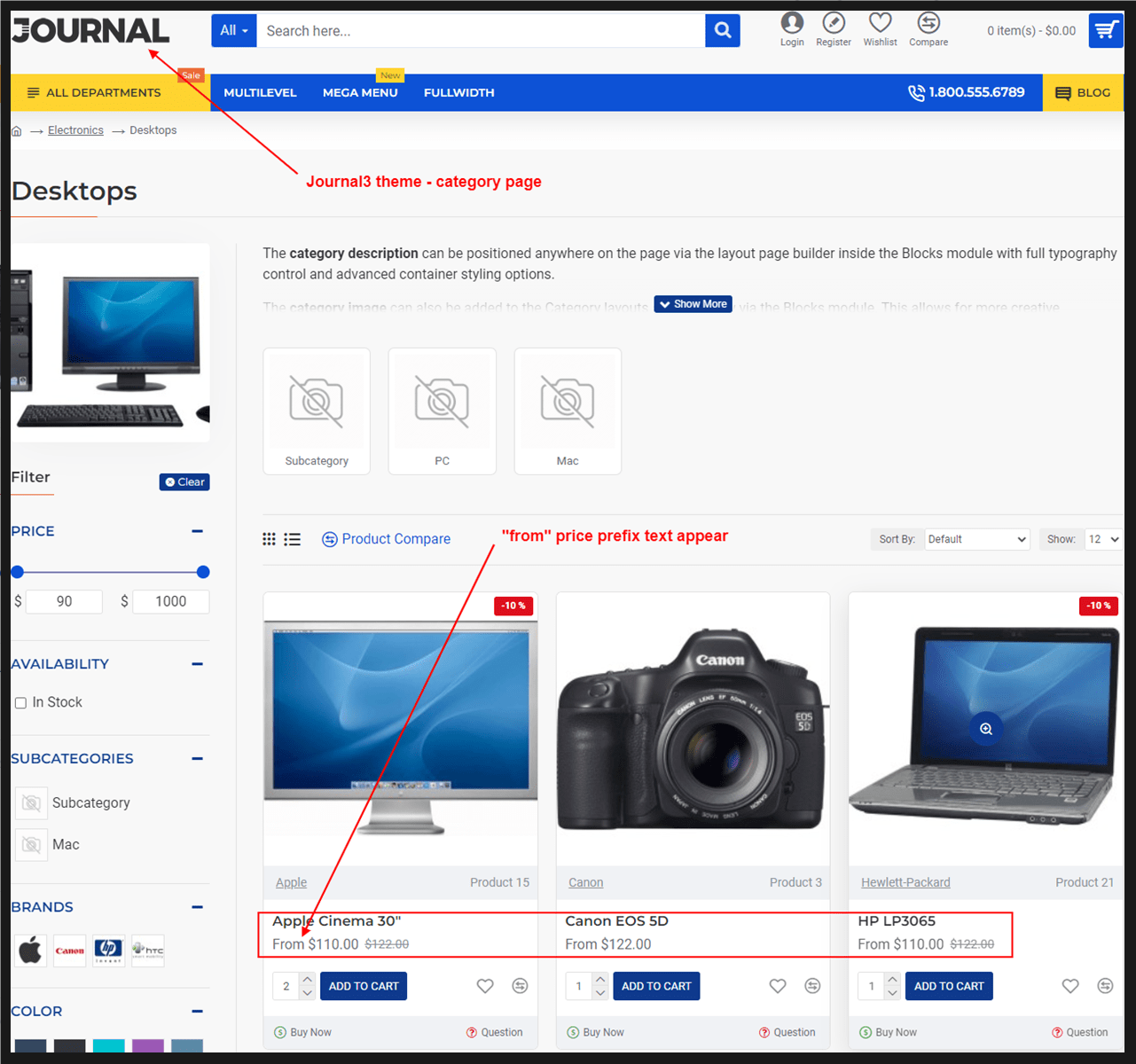Open Product Compare link
The width and height of the screenshot is (1136, 1064).
386,539
